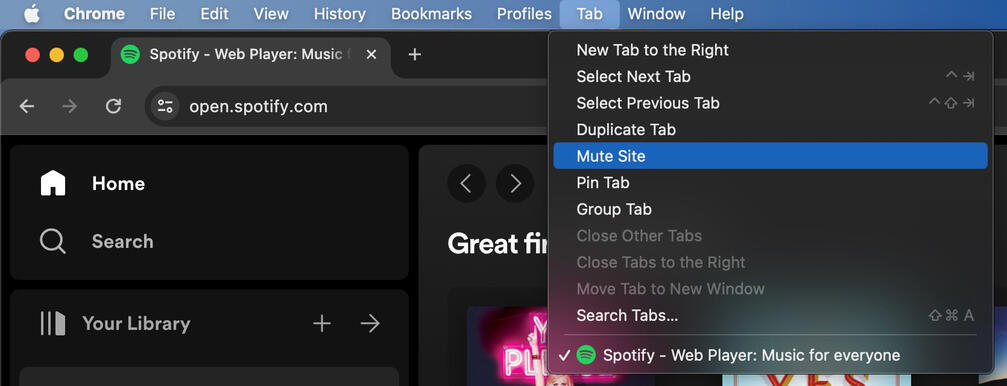
Task: Open the View menu
Action: [271, 13]
